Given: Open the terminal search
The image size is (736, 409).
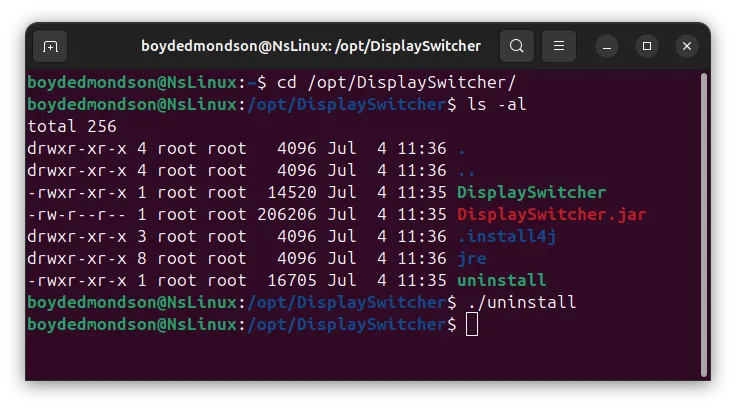Looking at the screenshot, I should [x=517, y=46].
